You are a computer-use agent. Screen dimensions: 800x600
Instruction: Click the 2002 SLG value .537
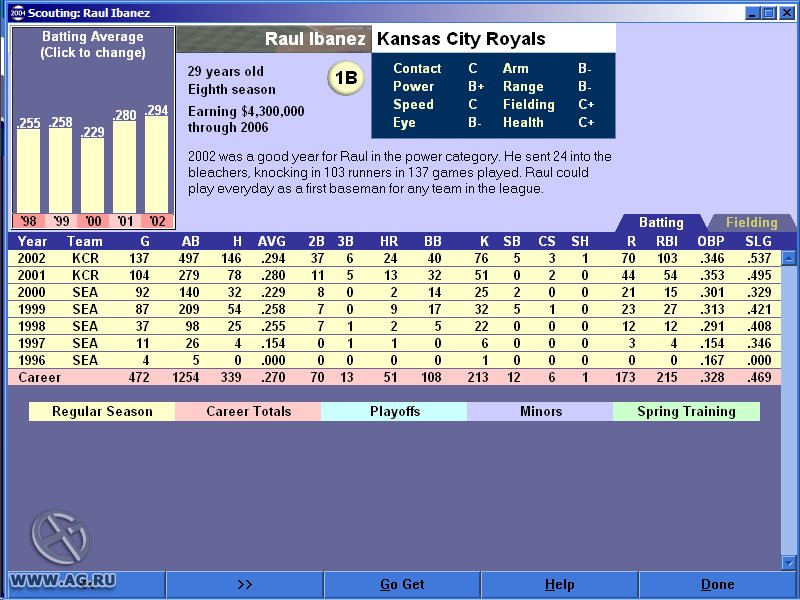pos(759,259)
